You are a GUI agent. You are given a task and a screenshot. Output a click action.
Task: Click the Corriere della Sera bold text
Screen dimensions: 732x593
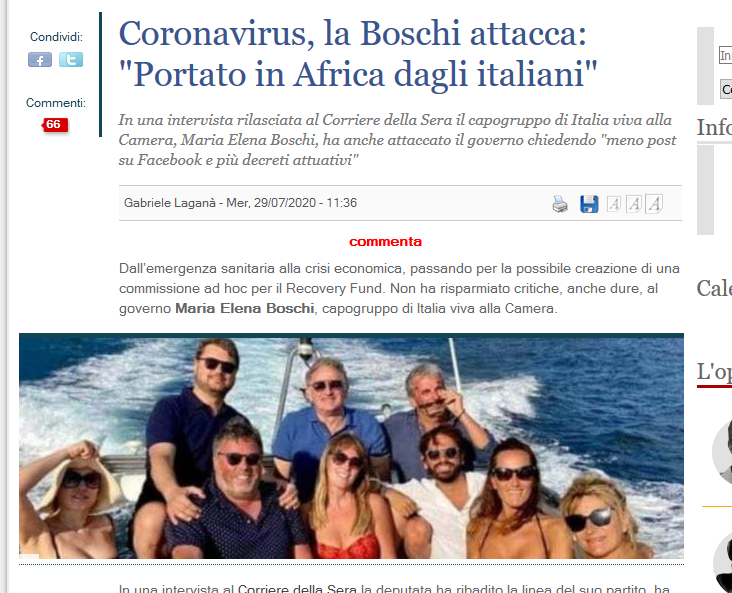coord(297,588)
